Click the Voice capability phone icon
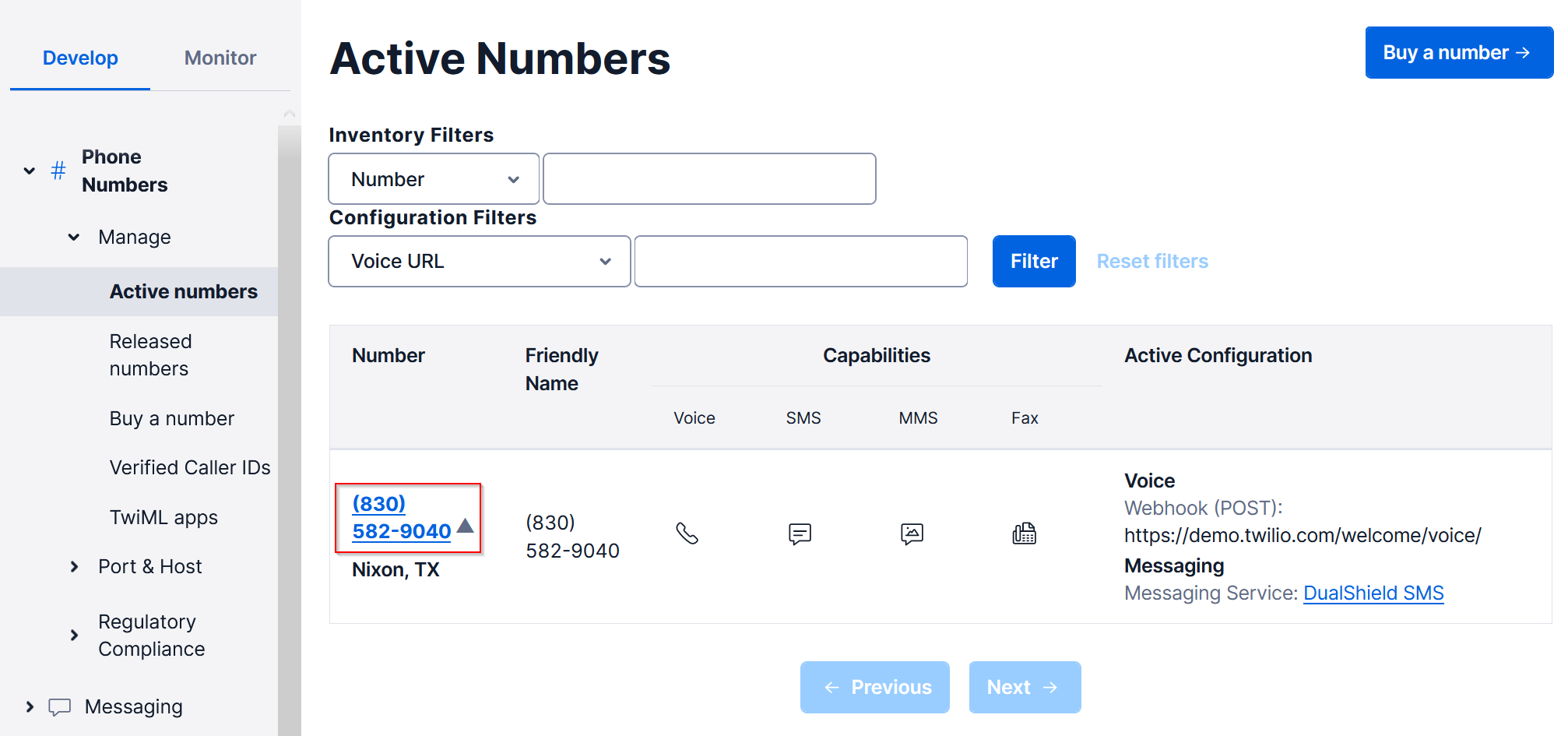 click(687, 534)
